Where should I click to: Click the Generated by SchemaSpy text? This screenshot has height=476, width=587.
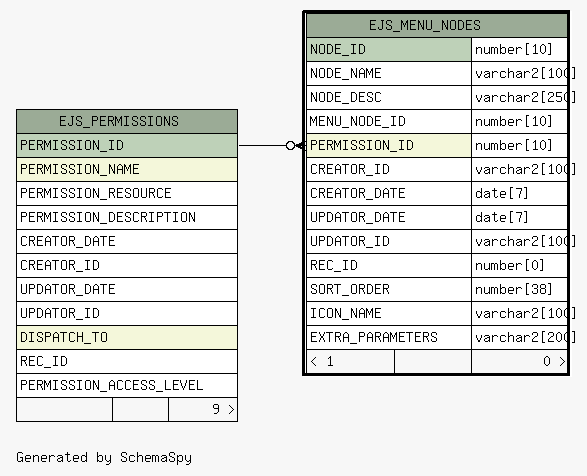104,458
